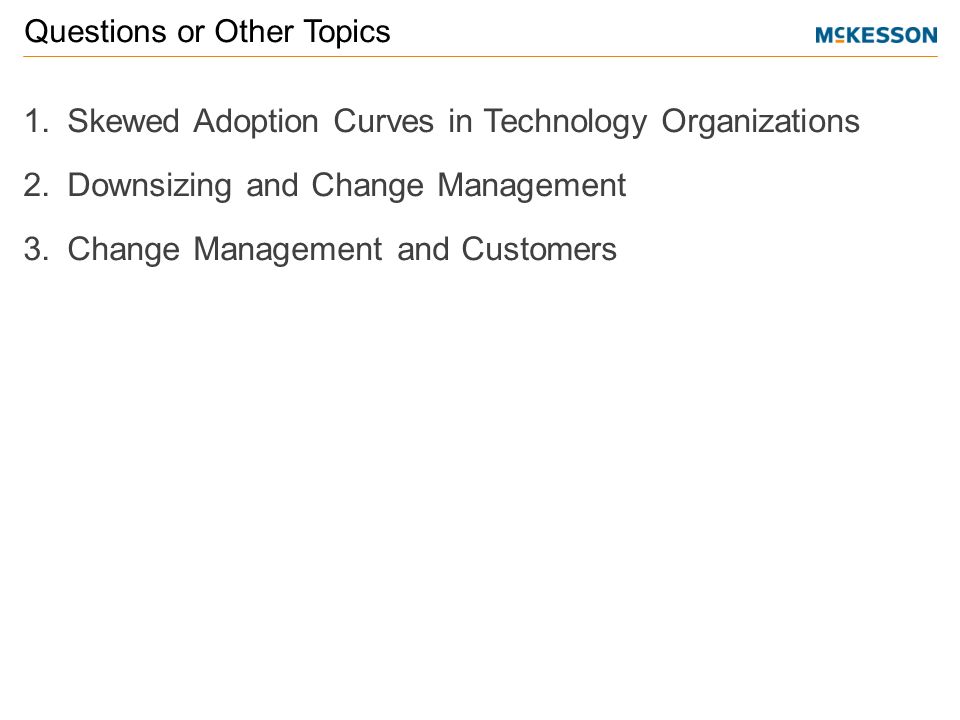Click the word 'Curves' in item one

pos(383,121)
